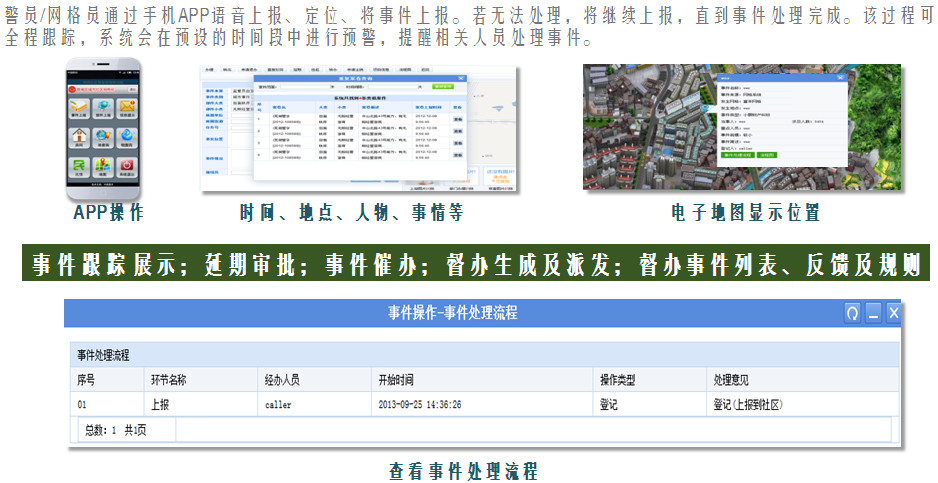Tap the top-left event report icon on phone
The width and height of the screenshot is (938, 483).
[x=80, y=108]
